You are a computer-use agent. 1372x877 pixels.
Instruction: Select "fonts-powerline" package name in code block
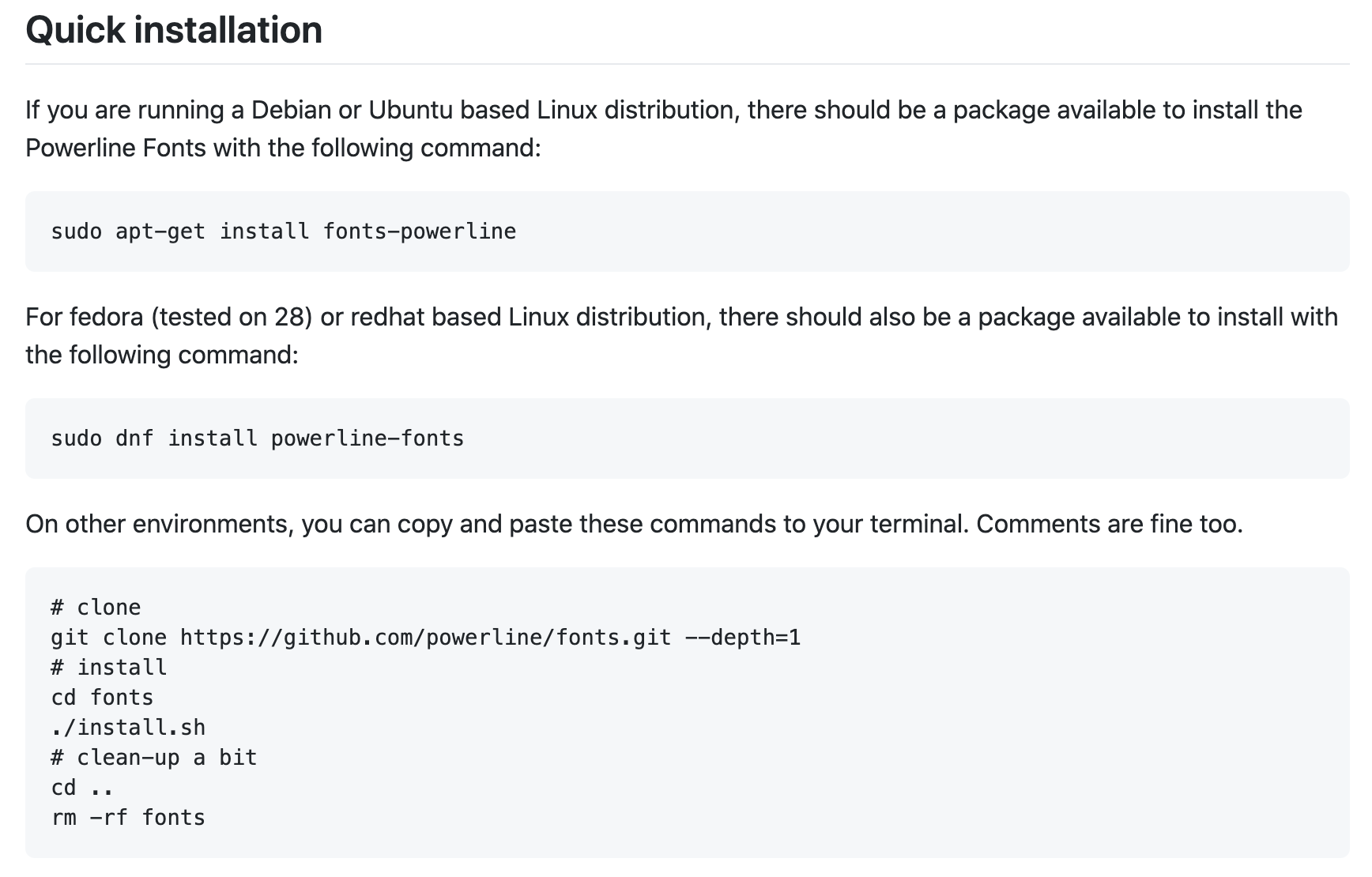coord(420,231)
